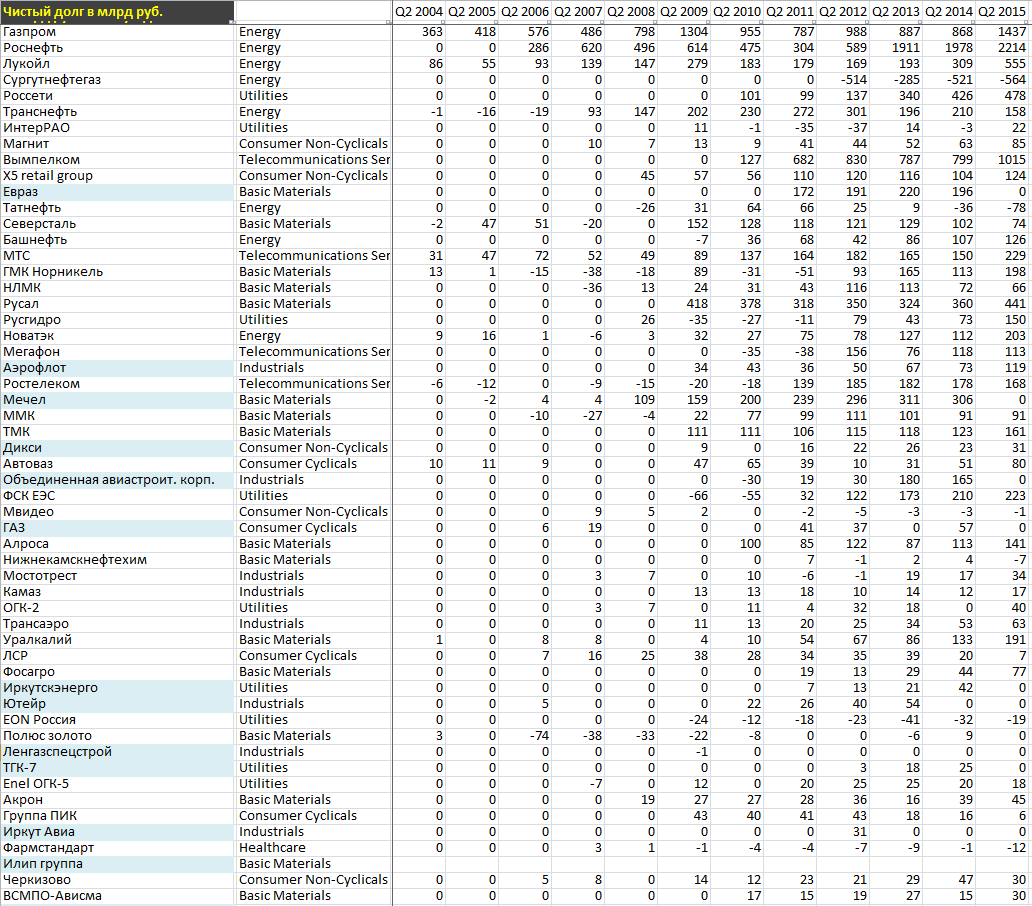The image size is (1032, 906).
Task: Select the ОГК-2 cell
Action: point(117,609)
